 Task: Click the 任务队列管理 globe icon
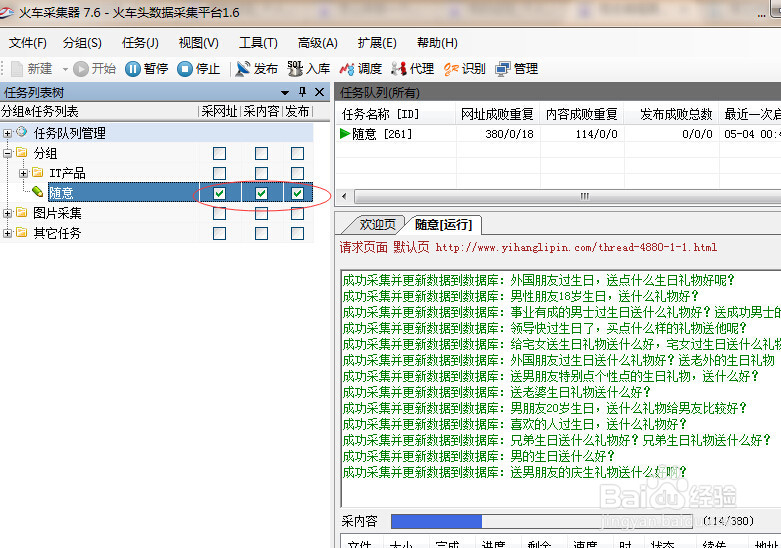coord(21,132)
